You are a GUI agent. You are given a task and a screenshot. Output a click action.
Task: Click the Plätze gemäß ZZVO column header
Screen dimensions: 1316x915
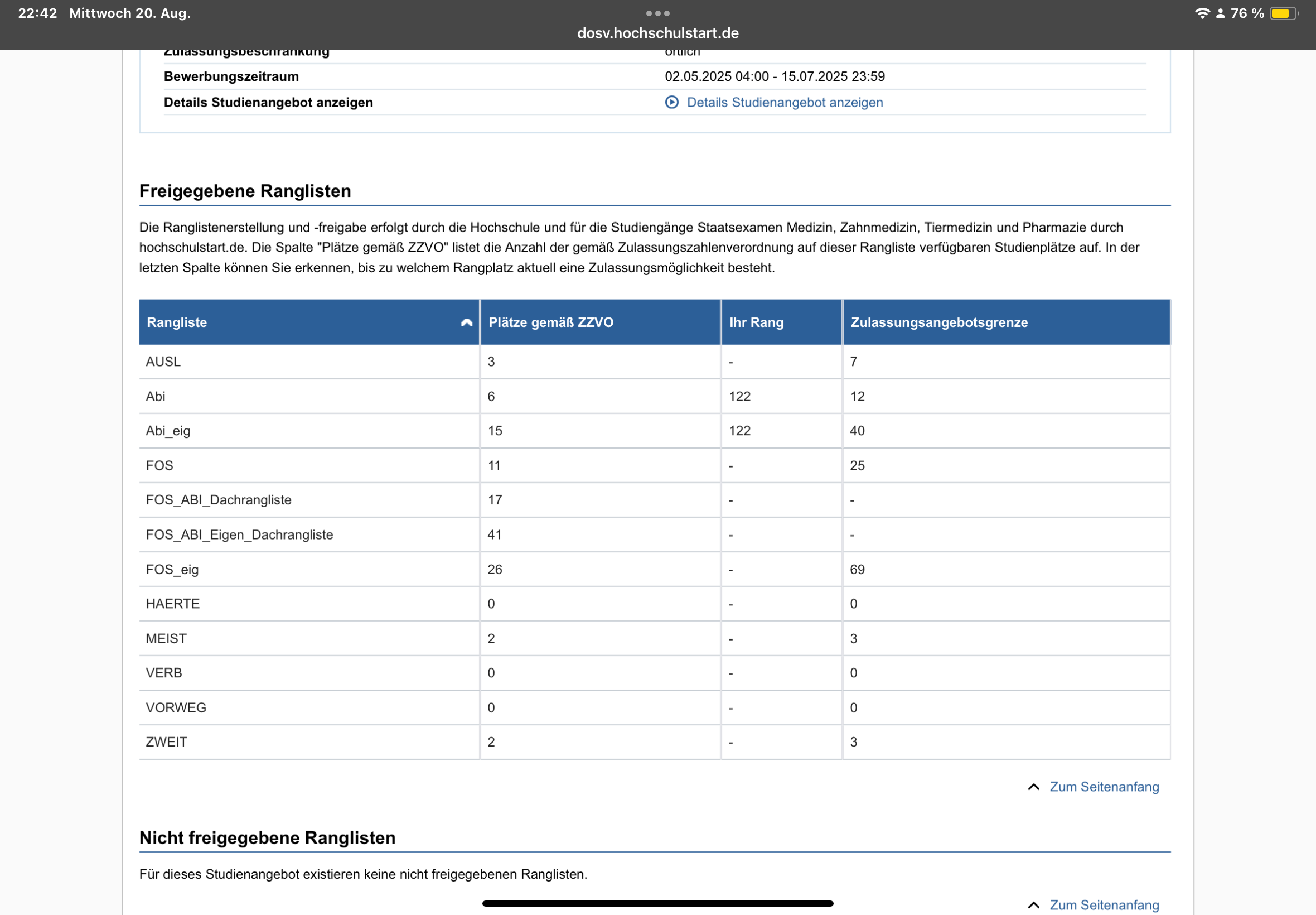(x=600, y=322)
